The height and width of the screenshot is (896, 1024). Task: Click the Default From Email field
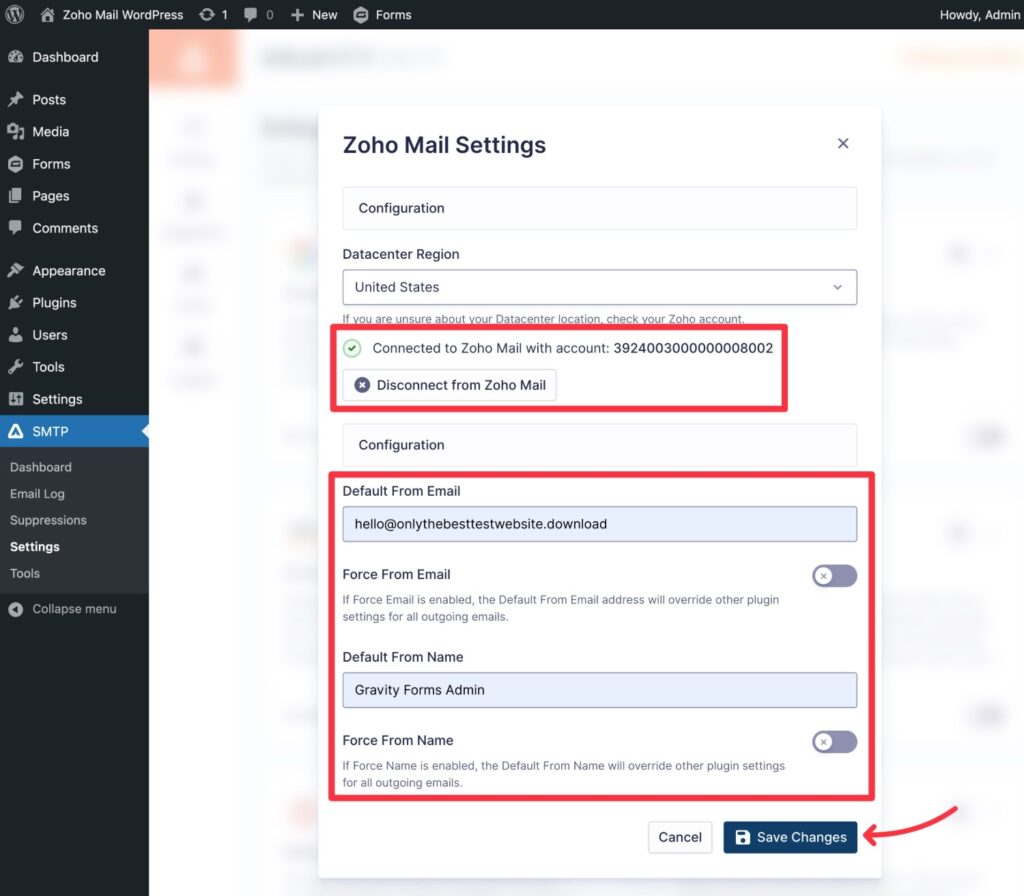pos(600,524)
